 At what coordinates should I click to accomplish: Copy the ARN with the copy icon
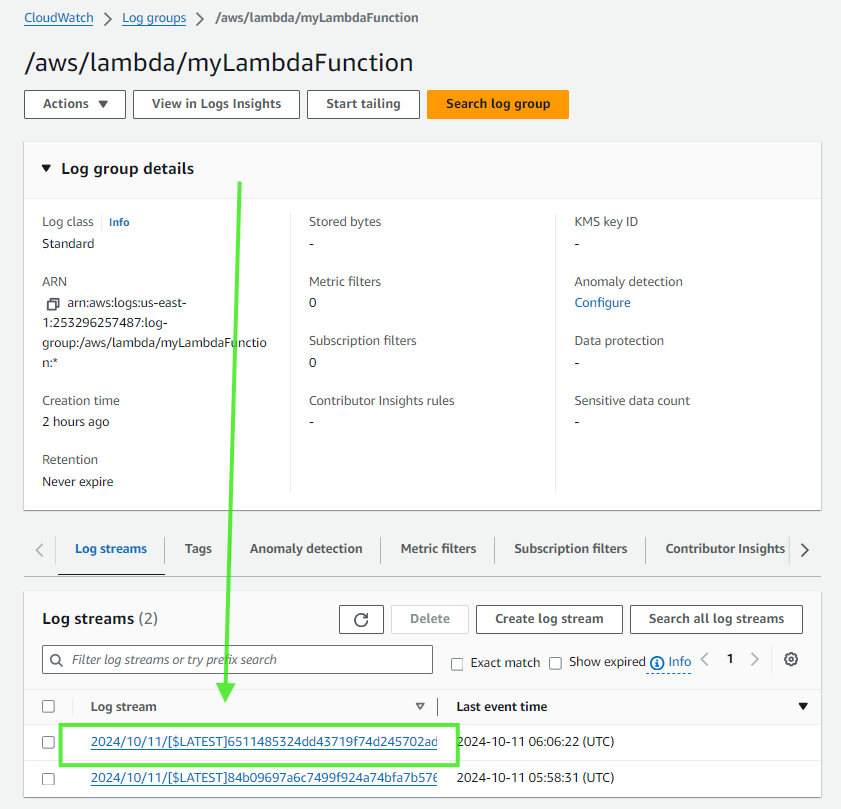(53, 303)
